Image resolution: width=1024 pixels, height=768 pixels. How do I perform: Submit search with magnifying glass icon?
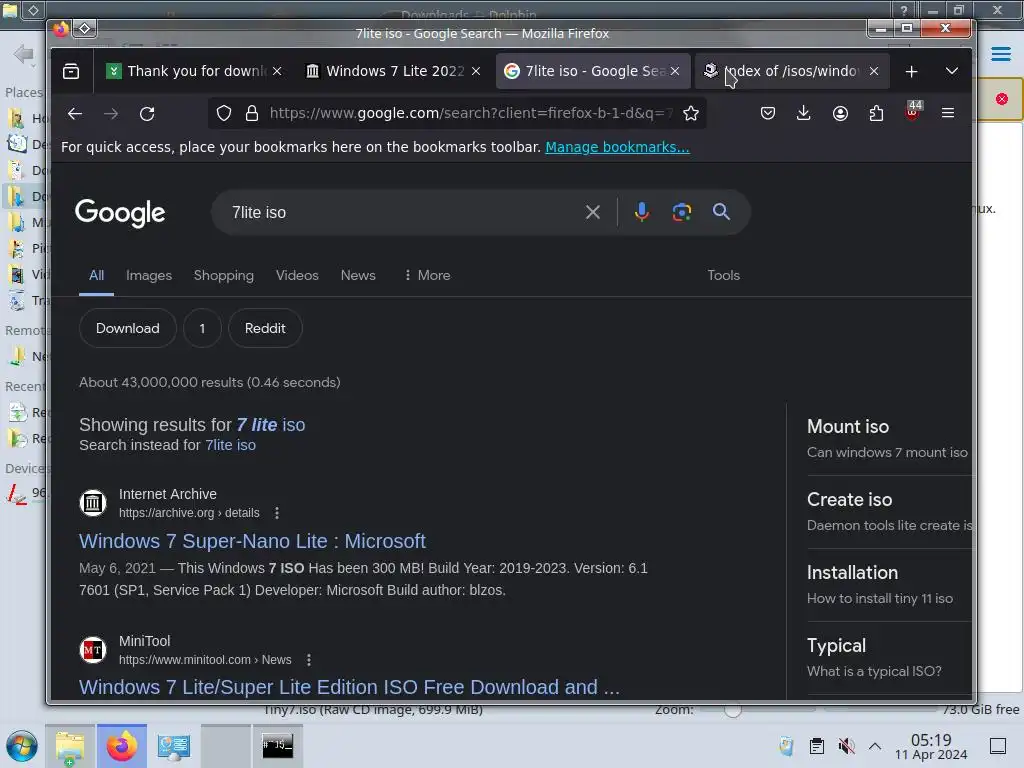(721, 212)
